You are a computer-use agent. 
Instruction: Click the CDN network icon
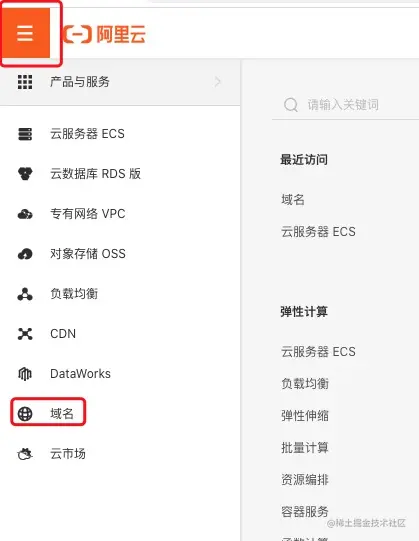(25, 334)
